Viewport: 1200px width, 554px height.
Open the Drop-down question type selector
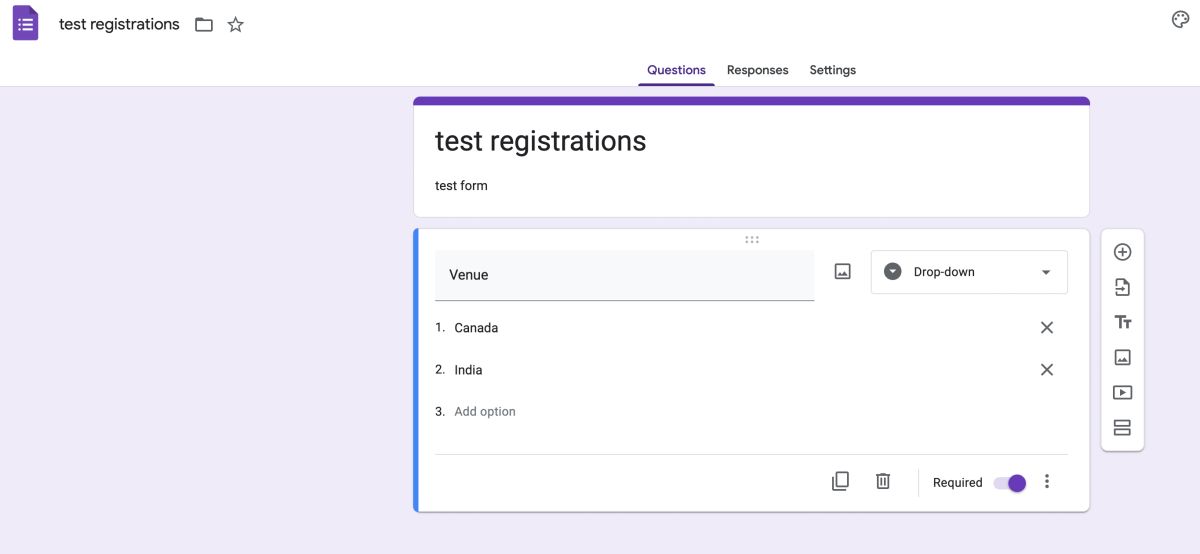(x=969, y=272)
